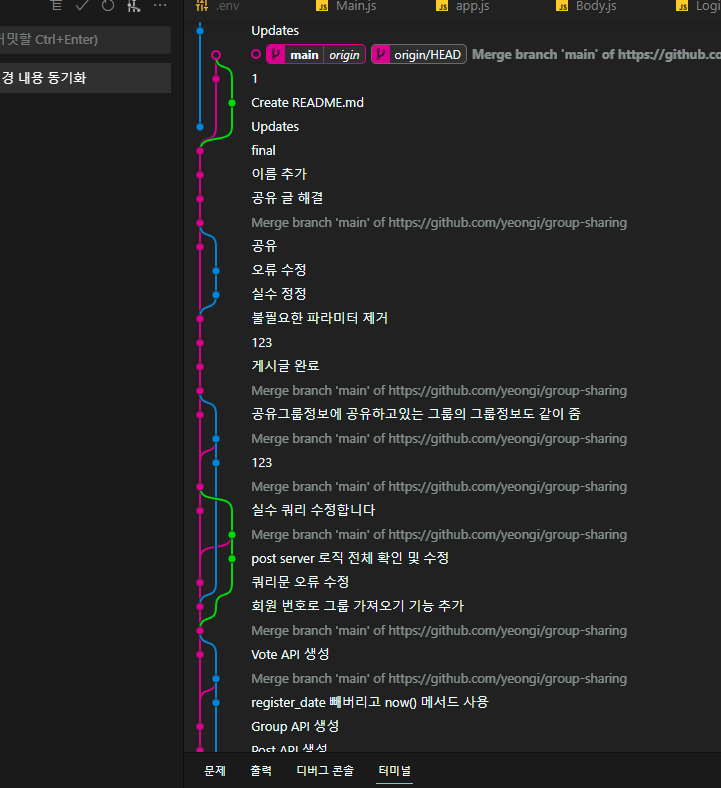Viewport: 721px width, 788px height.
Task: Click the app.js JS file icon
Action: click(x=442, y=6)
